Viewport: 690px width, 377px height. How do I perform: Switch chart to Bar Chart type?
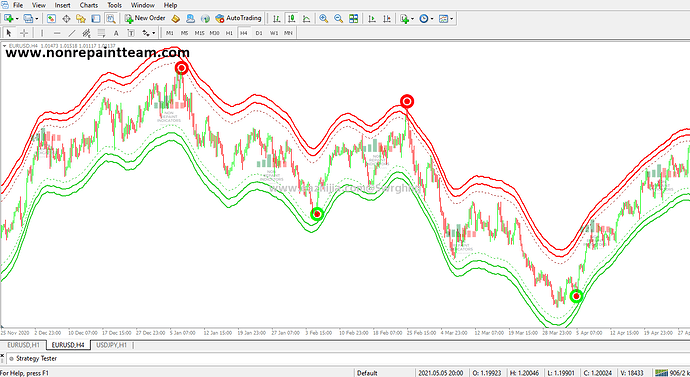click(x=276, y=18)
